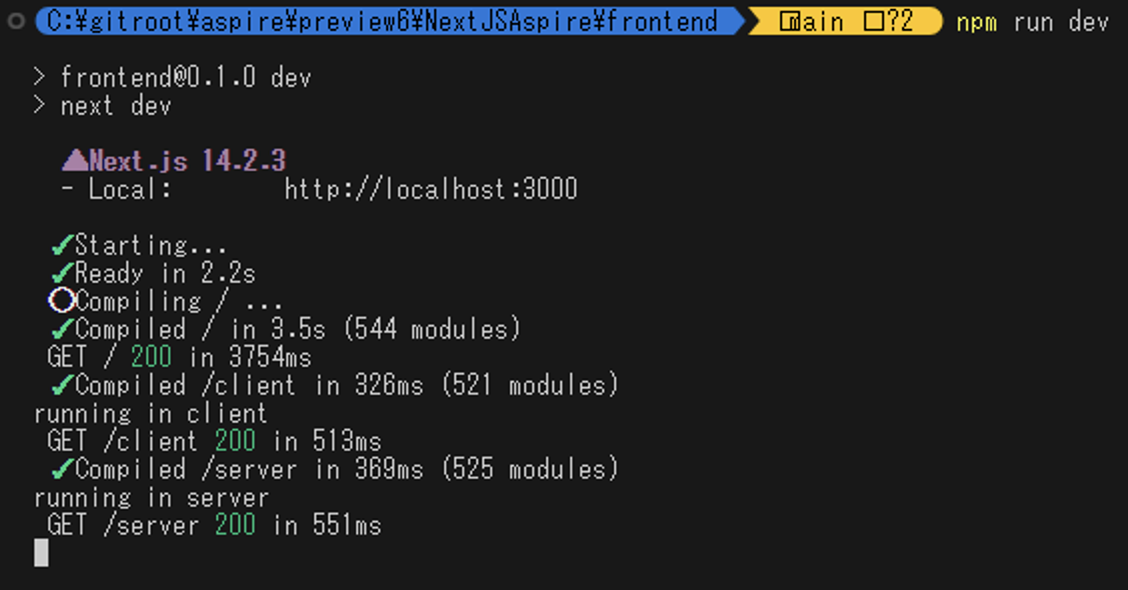Click the blinking terminal cursor block

[x=41, y=553]
